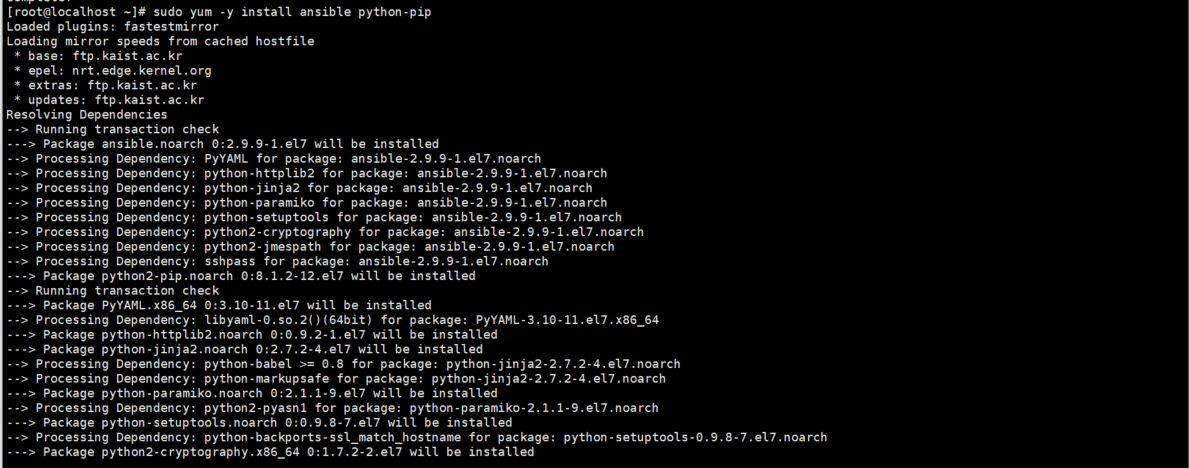Screen dimensions: 1189x468
Task: Click the python2-pyasn1 dependency line
Action: coord(332,408)
